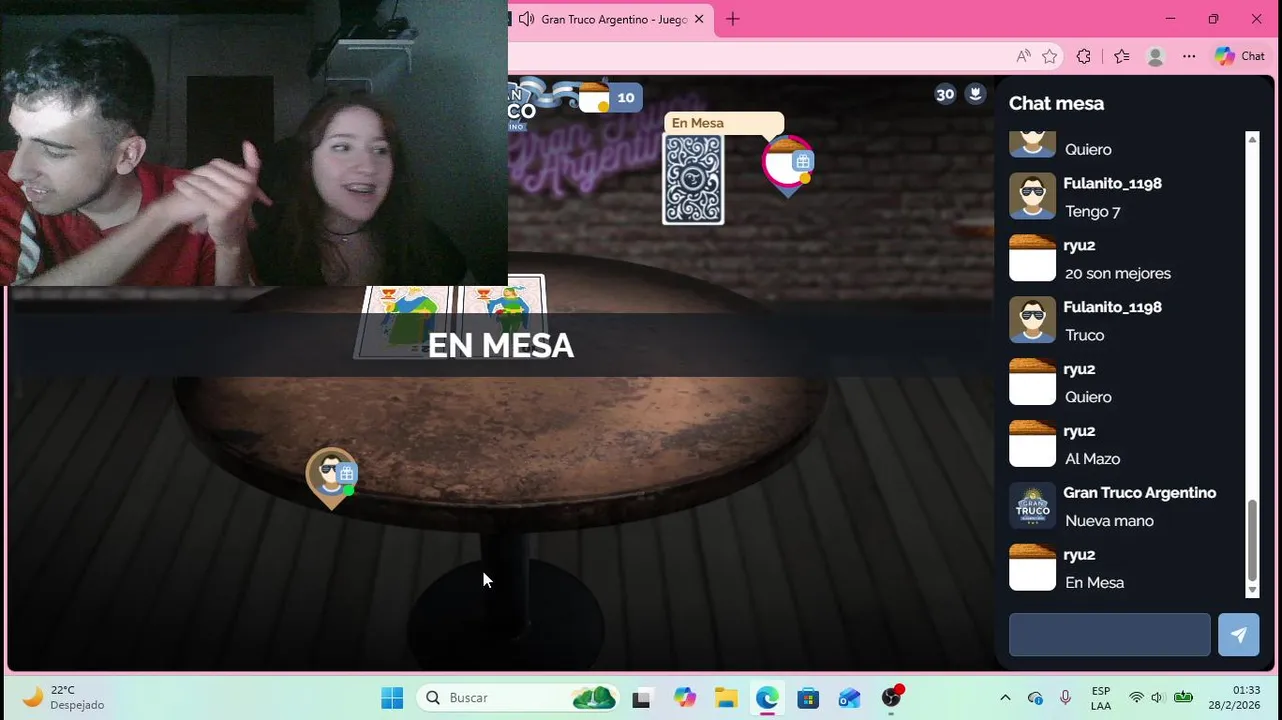Open Outlook from the taskbar
This screenshot has height=720, width=1282.
pyautogui.click(x=849, y=698)
